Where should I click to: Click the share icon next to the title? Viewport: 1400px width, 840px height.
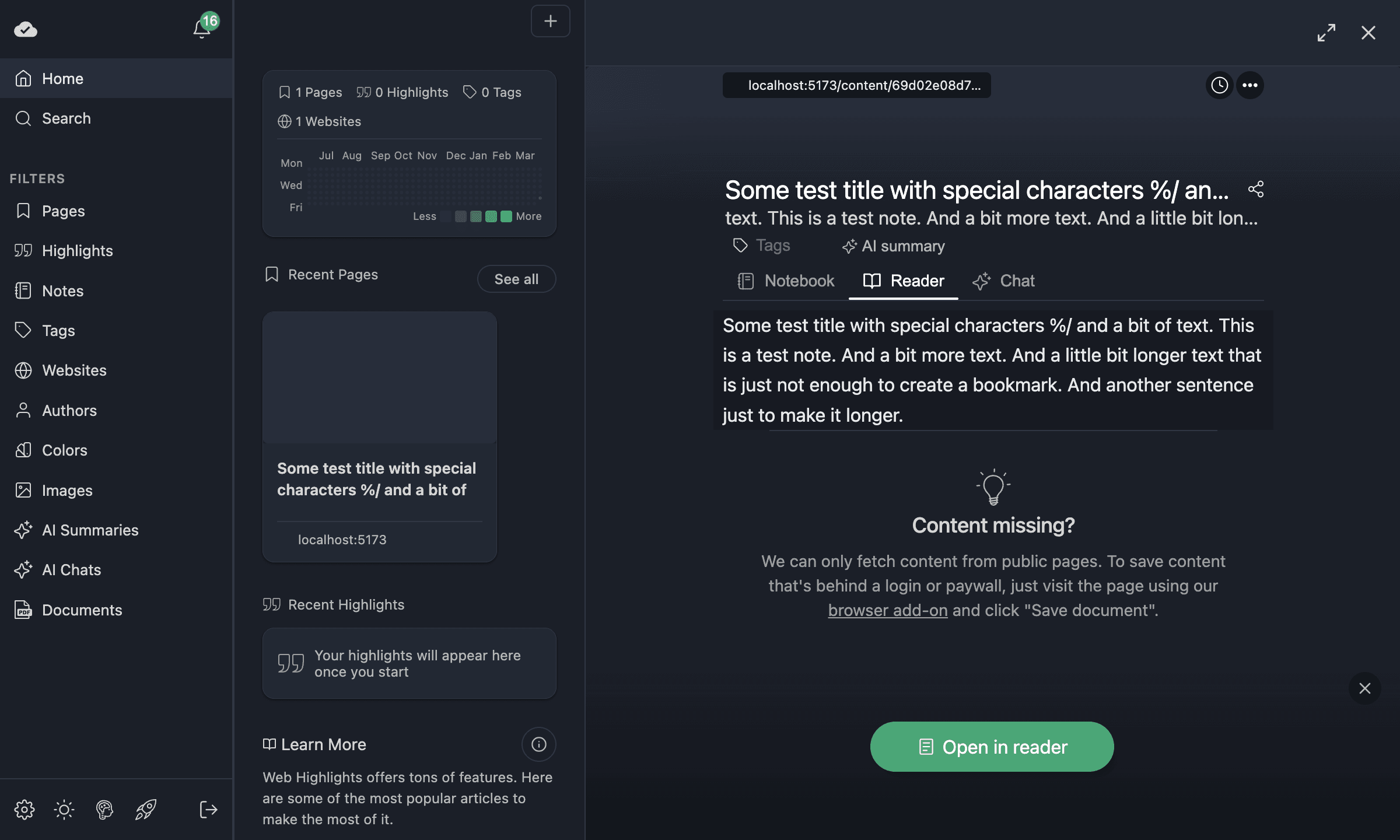pos(1255,190)
